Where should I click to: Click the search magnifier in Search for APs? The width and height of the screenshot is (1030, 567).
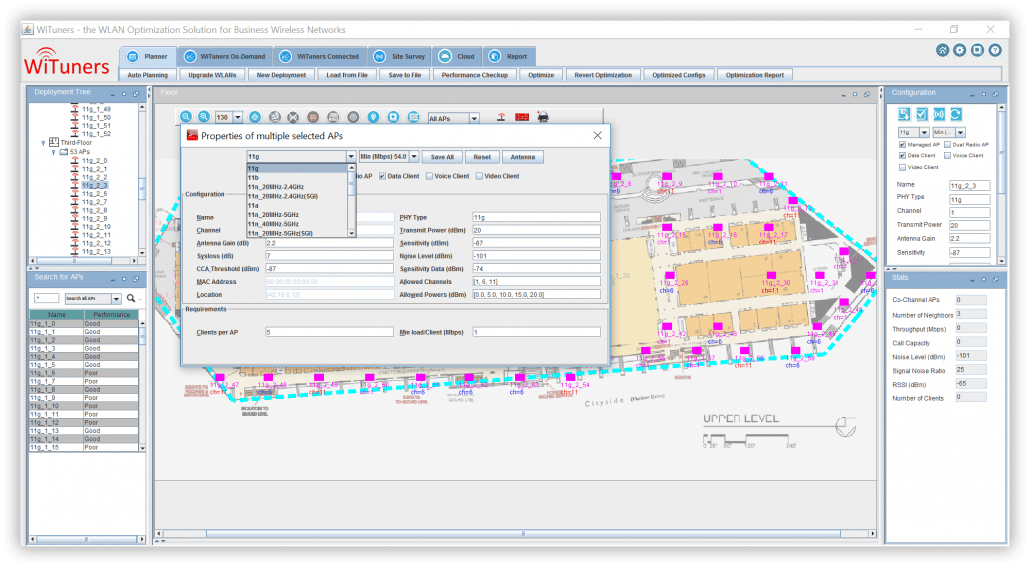[x=131, y=298]
